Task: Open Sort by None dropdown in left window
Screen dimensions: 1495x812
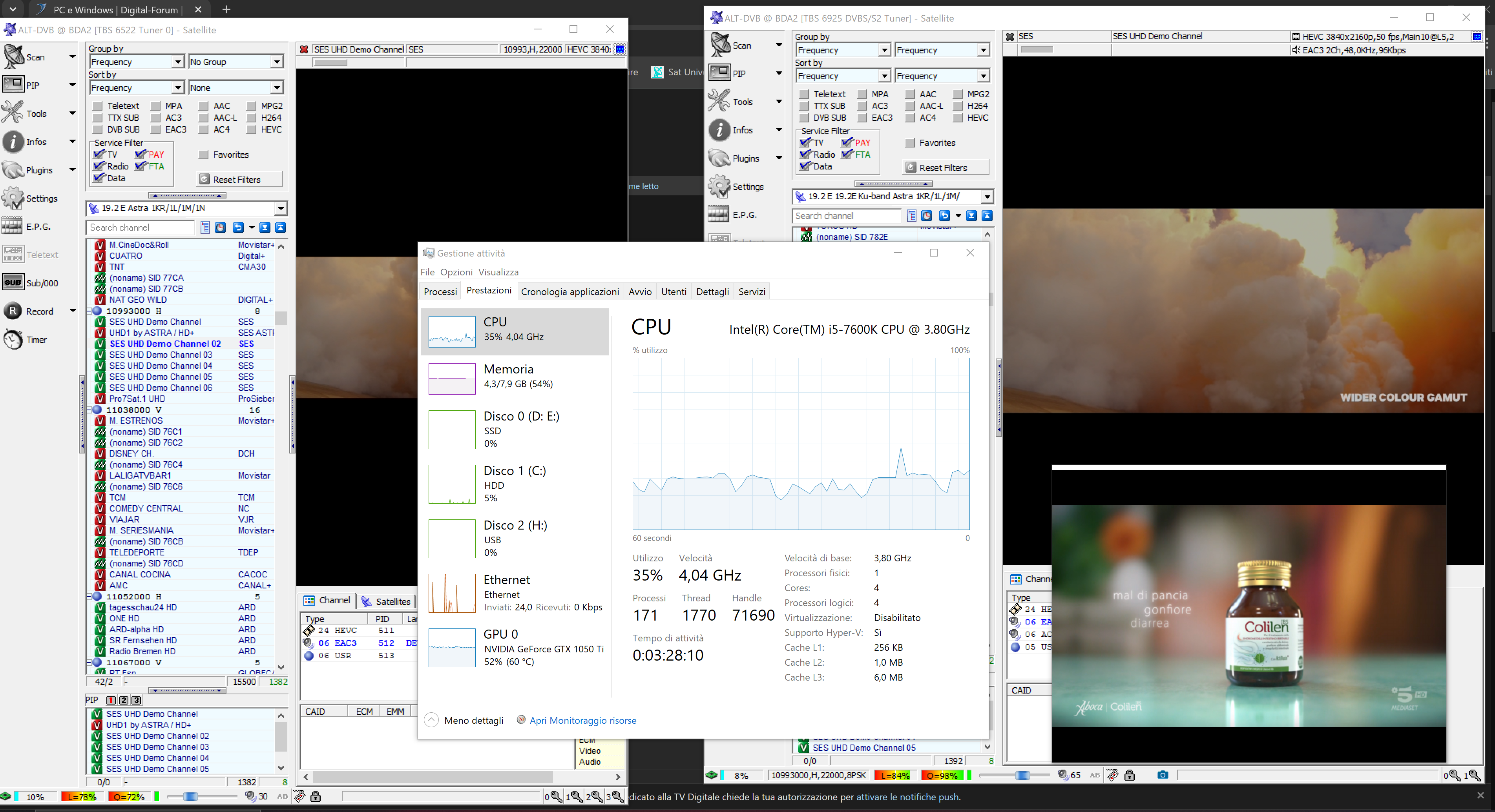Action: (x=236, y=87)
